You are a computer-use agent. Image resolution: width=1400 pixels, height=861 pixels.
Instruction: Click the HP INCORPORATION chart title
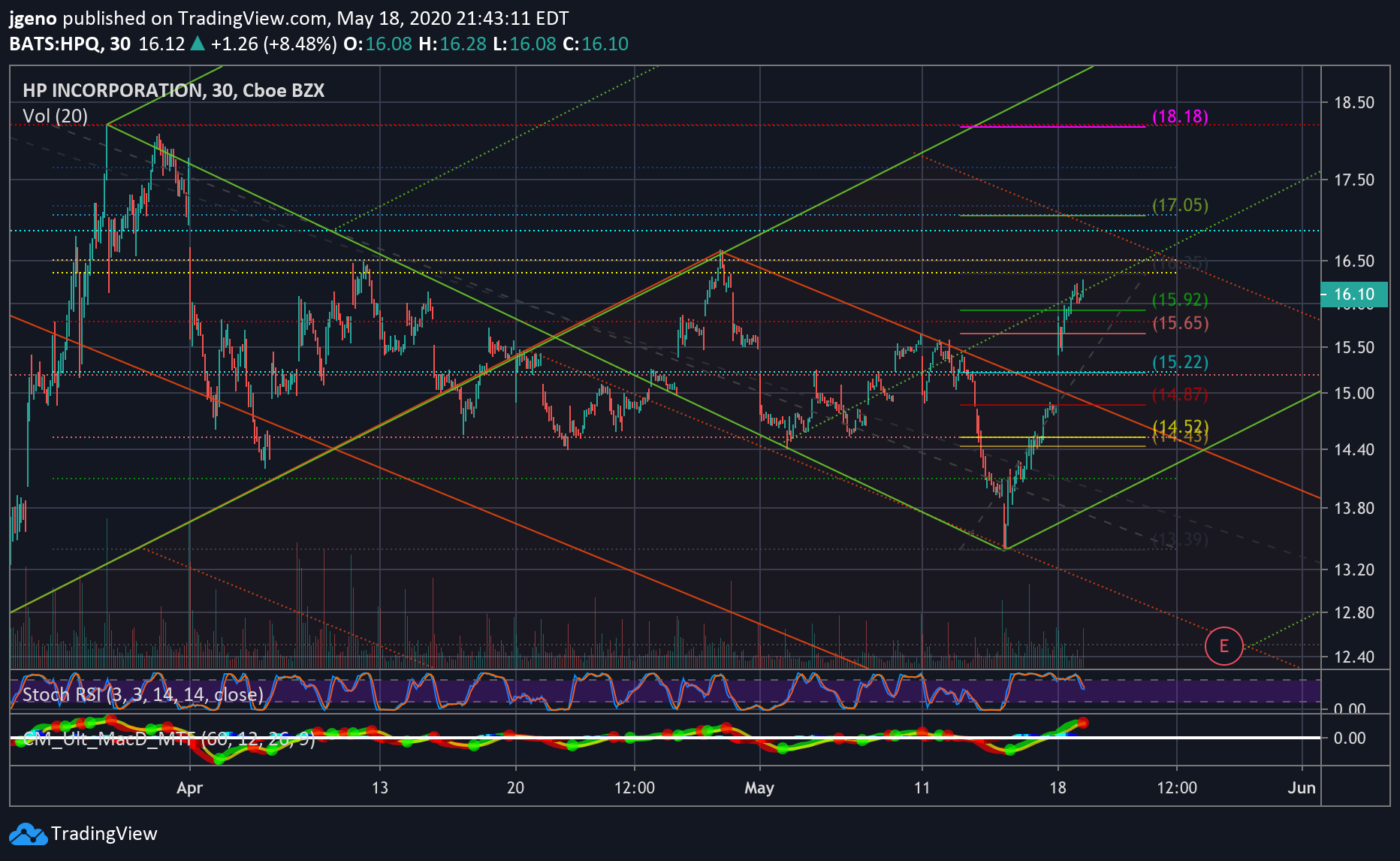(173, 91)
